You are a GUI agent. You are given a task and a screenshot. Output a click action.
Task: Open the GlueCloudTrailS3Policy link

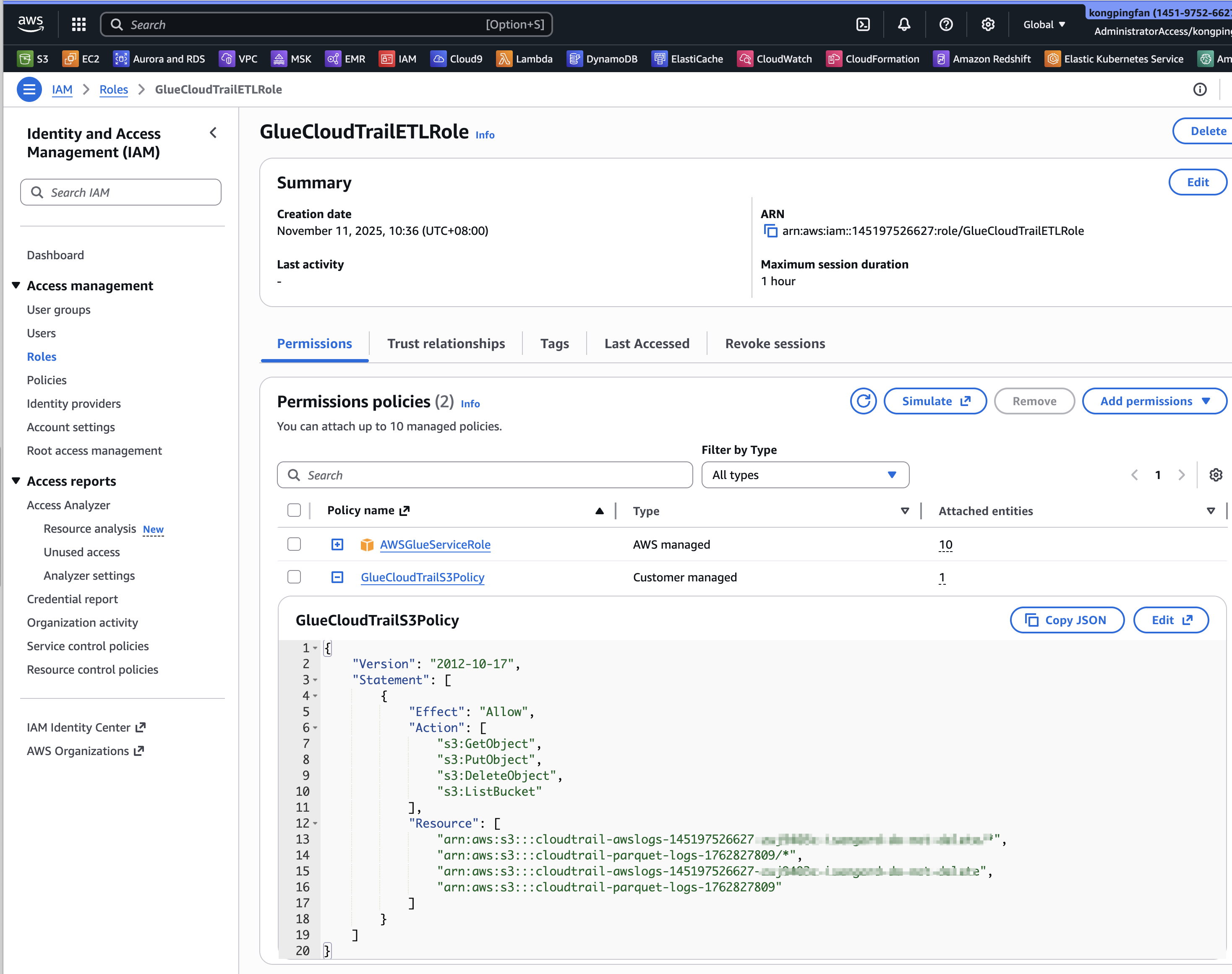(423, 577)
